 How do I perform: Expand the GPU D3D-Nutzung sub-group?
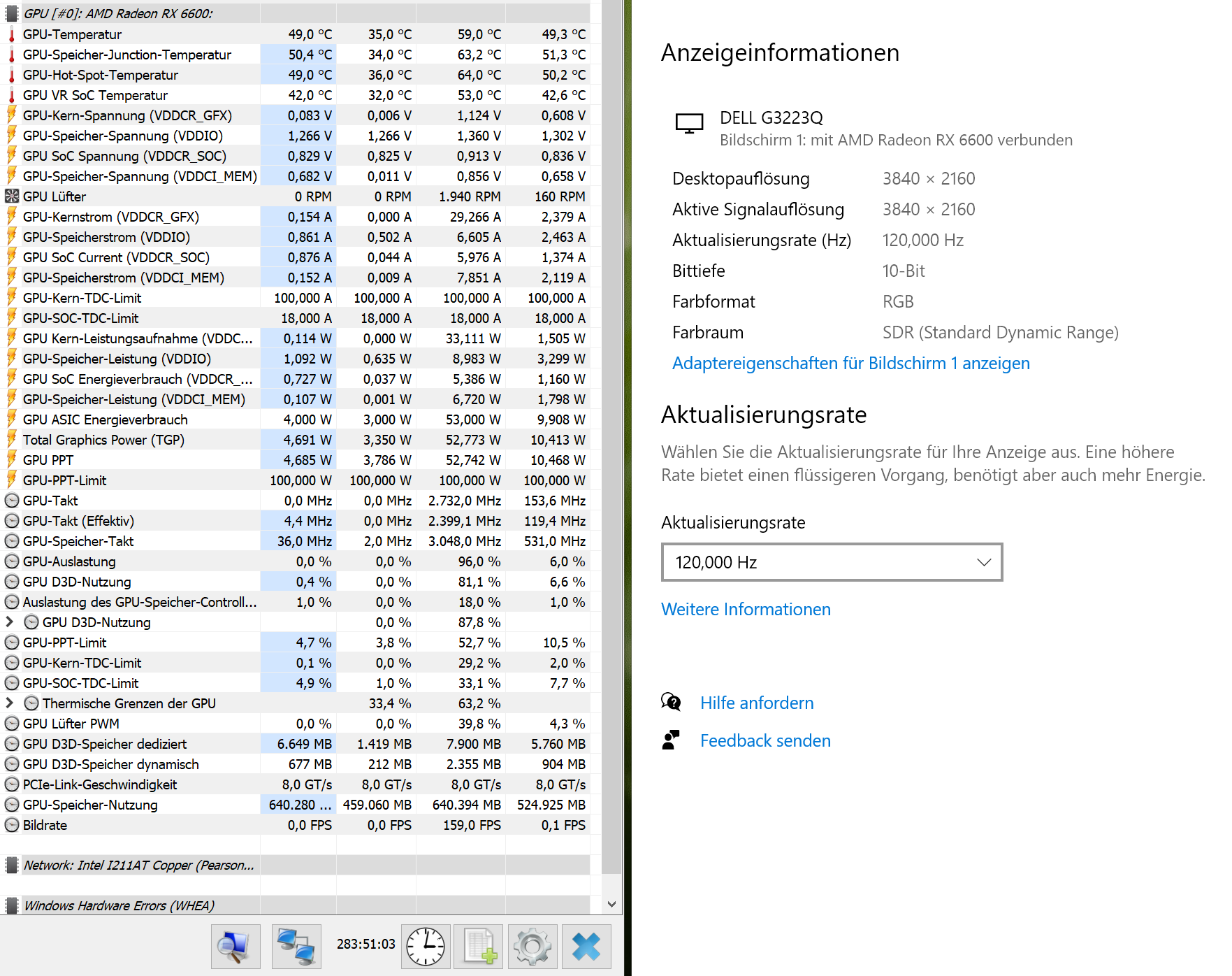[10, 622]
